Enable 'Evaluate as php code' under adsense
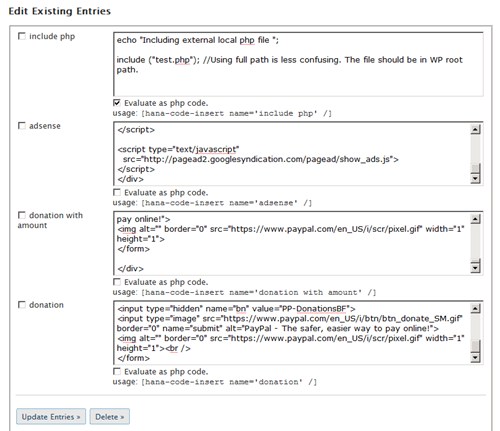Image resolution: width=500 pixels, height=431 pixels. tap(117, 192)
